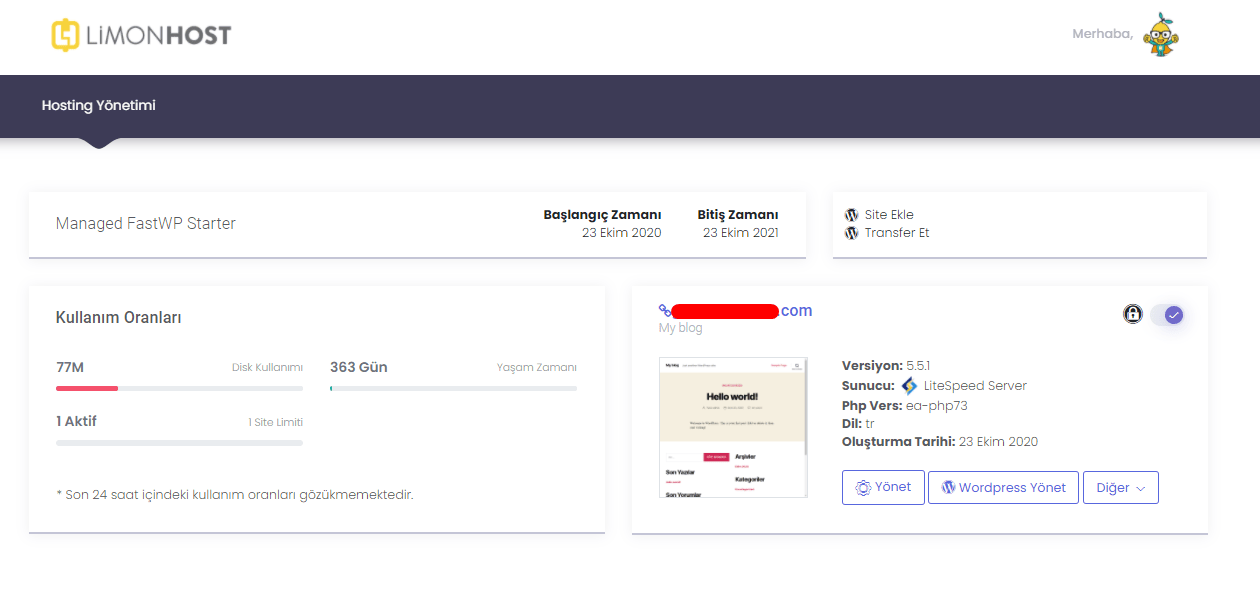Click the 77M disk usage value
The width and height of the screenshot is (1260, 591).
click(70, 367)
